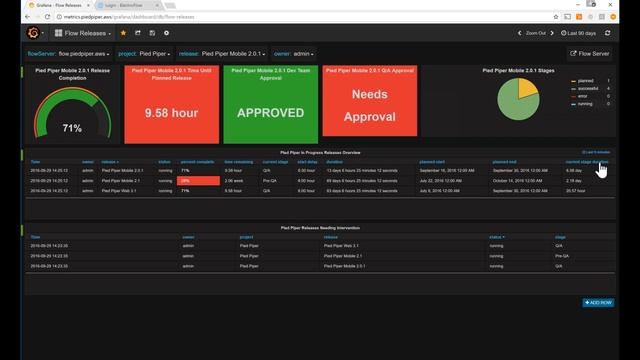
Task: Click the browser back arrow
Action: [x=28, y=17]
